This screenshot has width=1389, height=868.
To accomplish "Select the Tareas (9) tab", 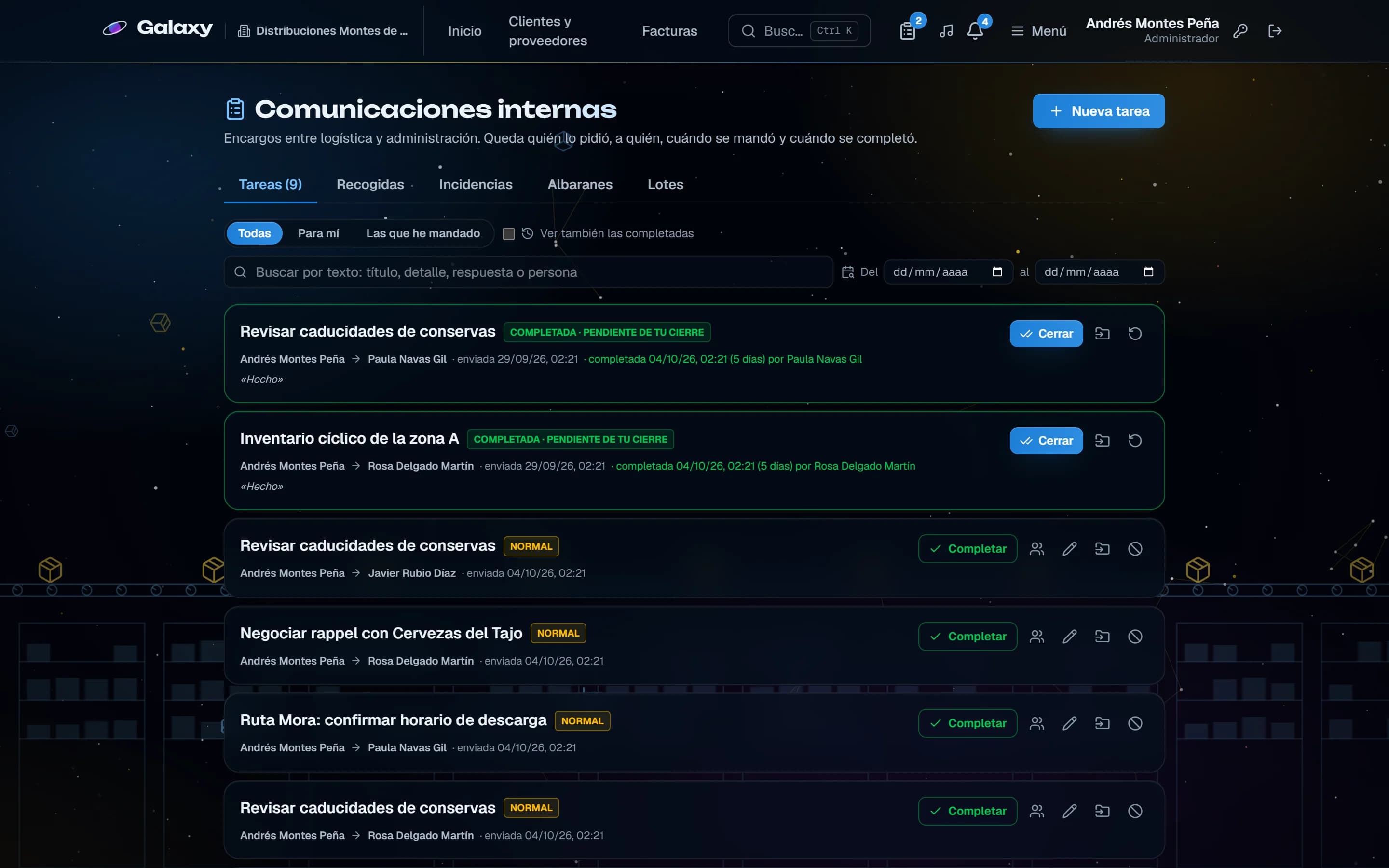I will (271, 184).
